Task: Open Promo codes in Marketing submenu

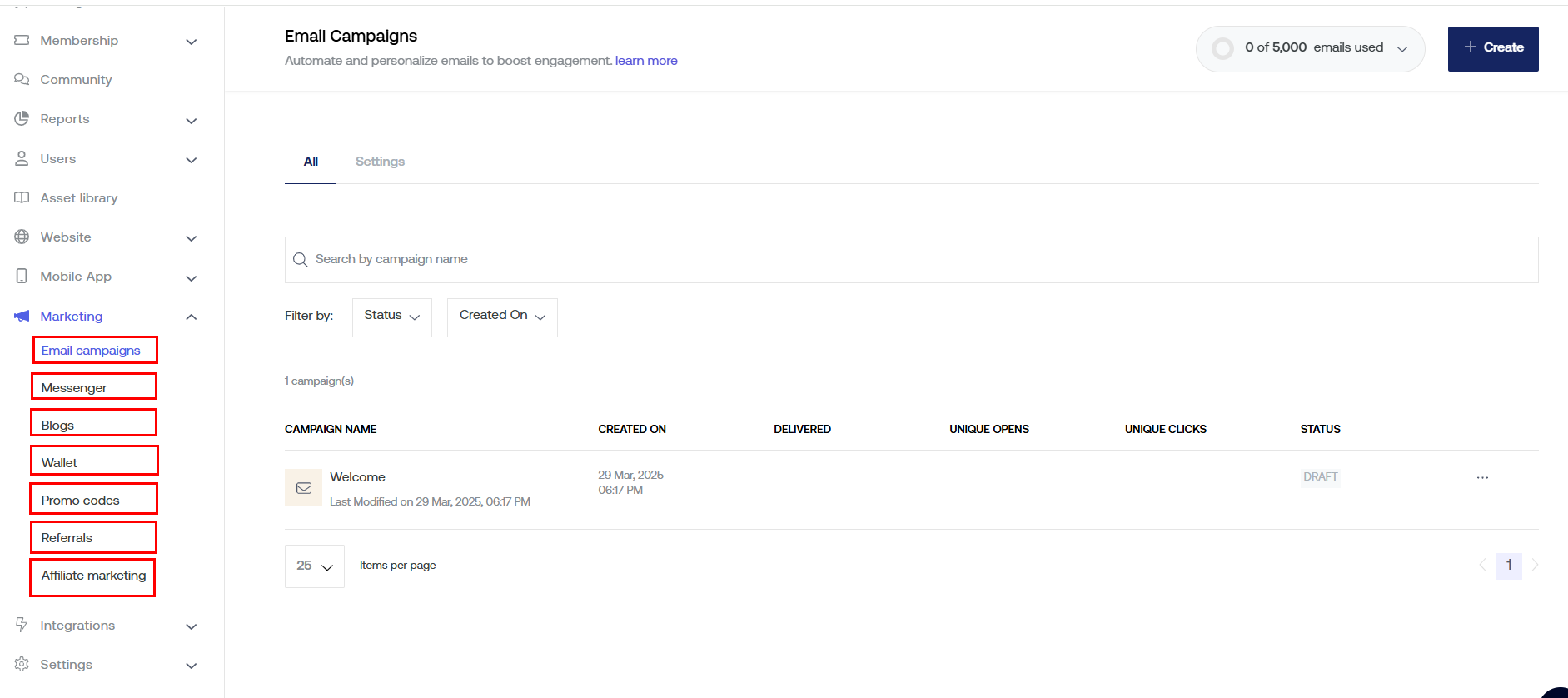Action: tap(81, 500)
